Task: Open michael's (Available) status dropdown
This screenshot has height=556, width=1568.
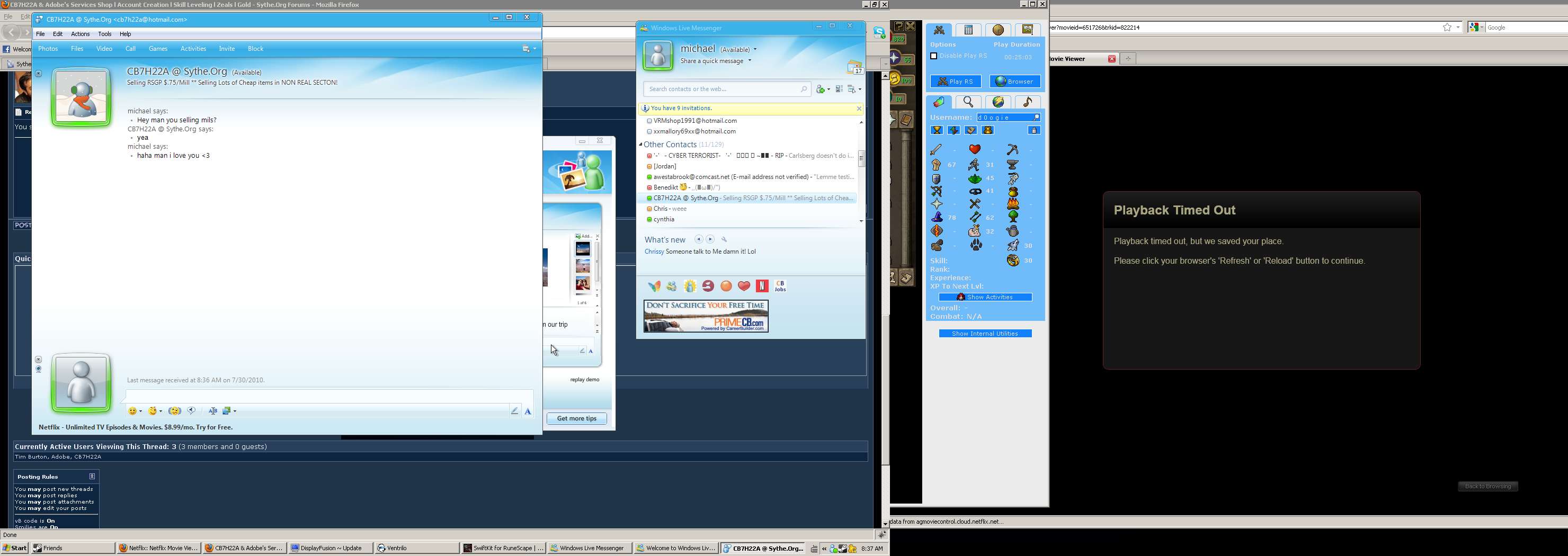Action: tap(755, 49)
